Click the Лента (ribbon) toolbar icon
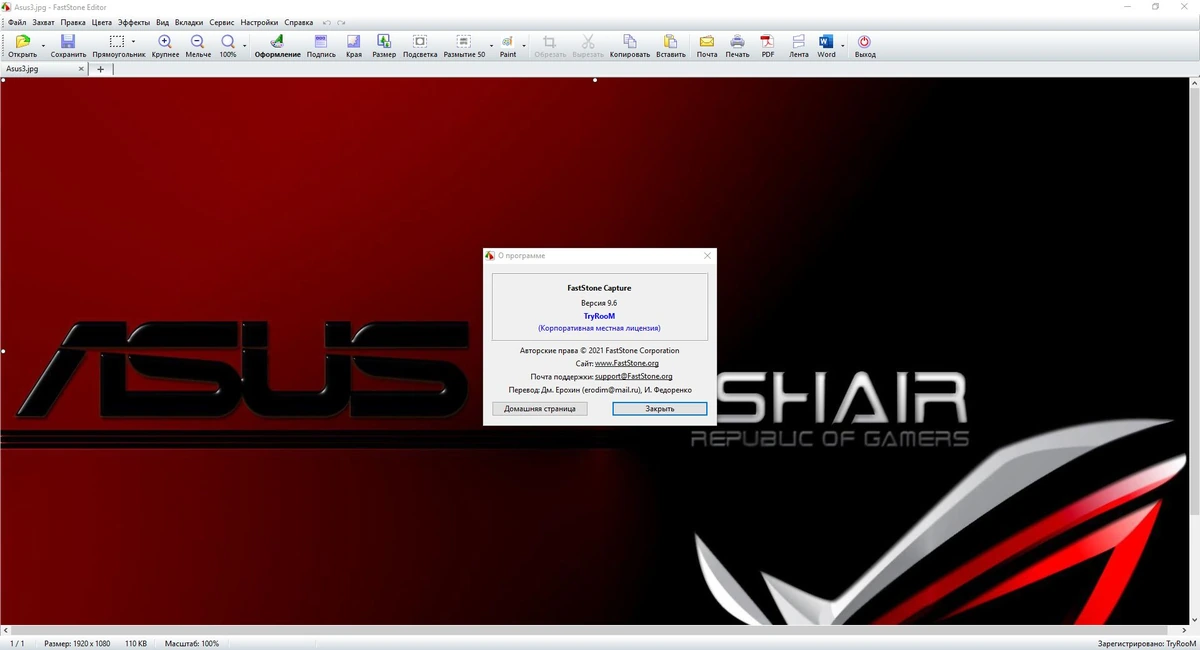1200x650 pixels. [798, 41]
